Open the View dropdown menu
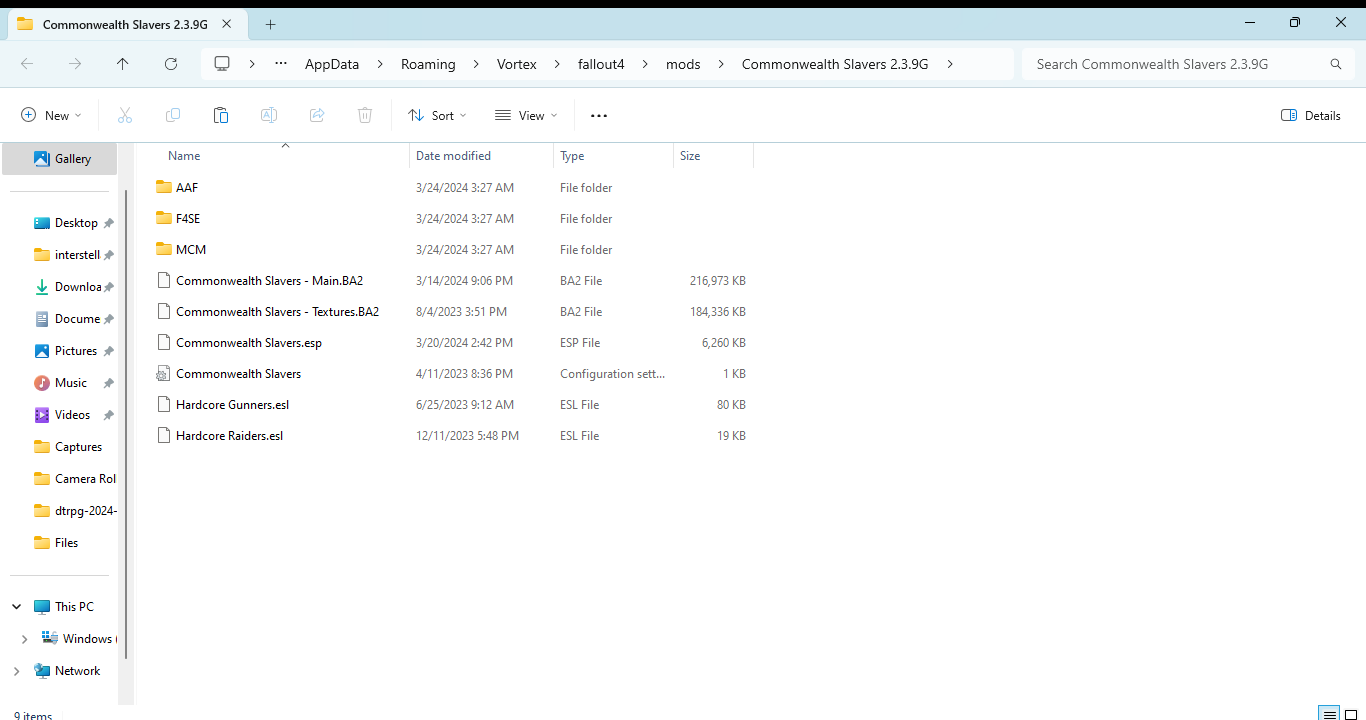This screenshot has width=1366, height=720. coord(526,116)
